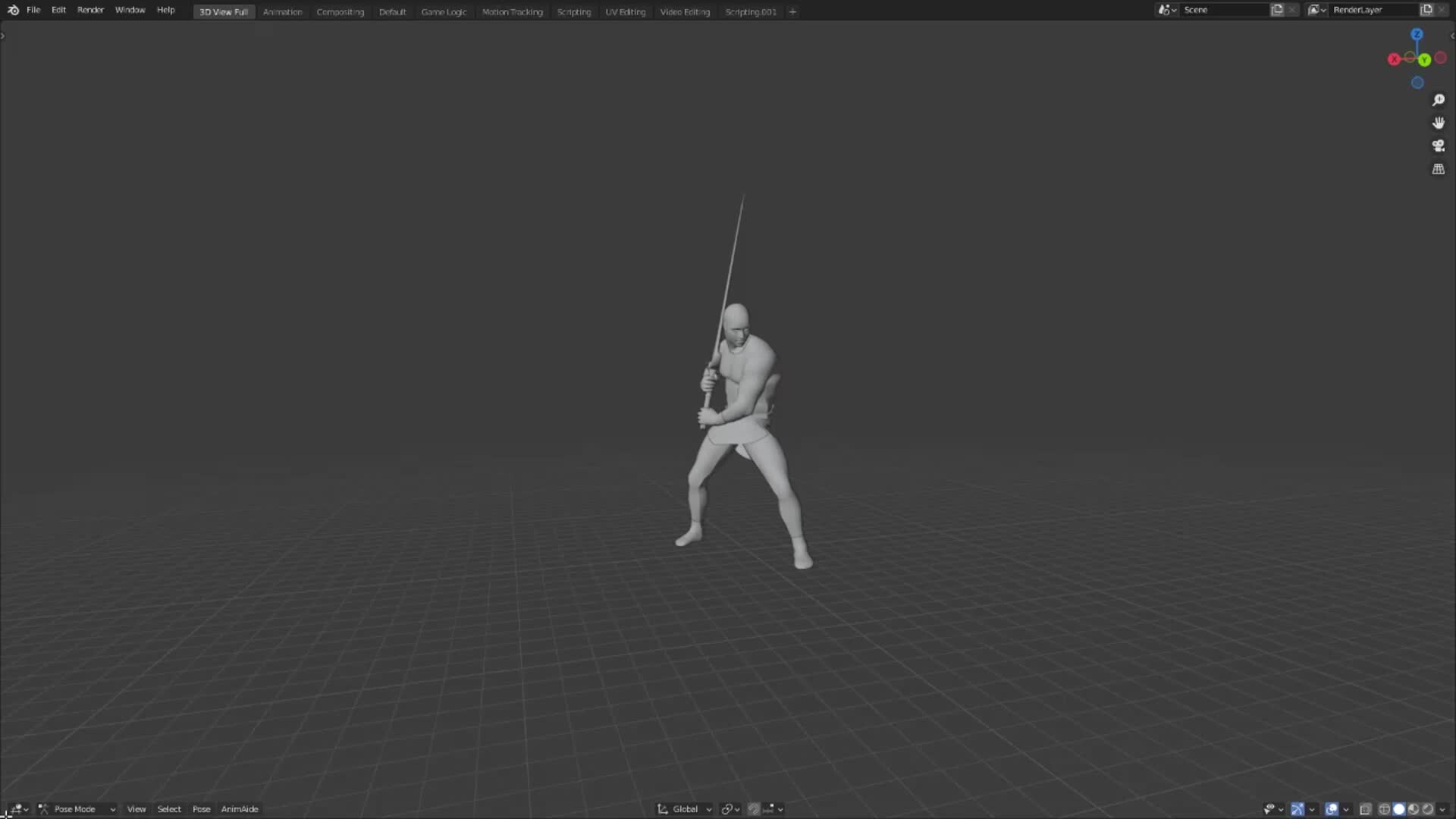The width and height of the screenshot is (1456, 819).
Task: Switch to the Compositing workspace tab
Action: pos(340,12)
